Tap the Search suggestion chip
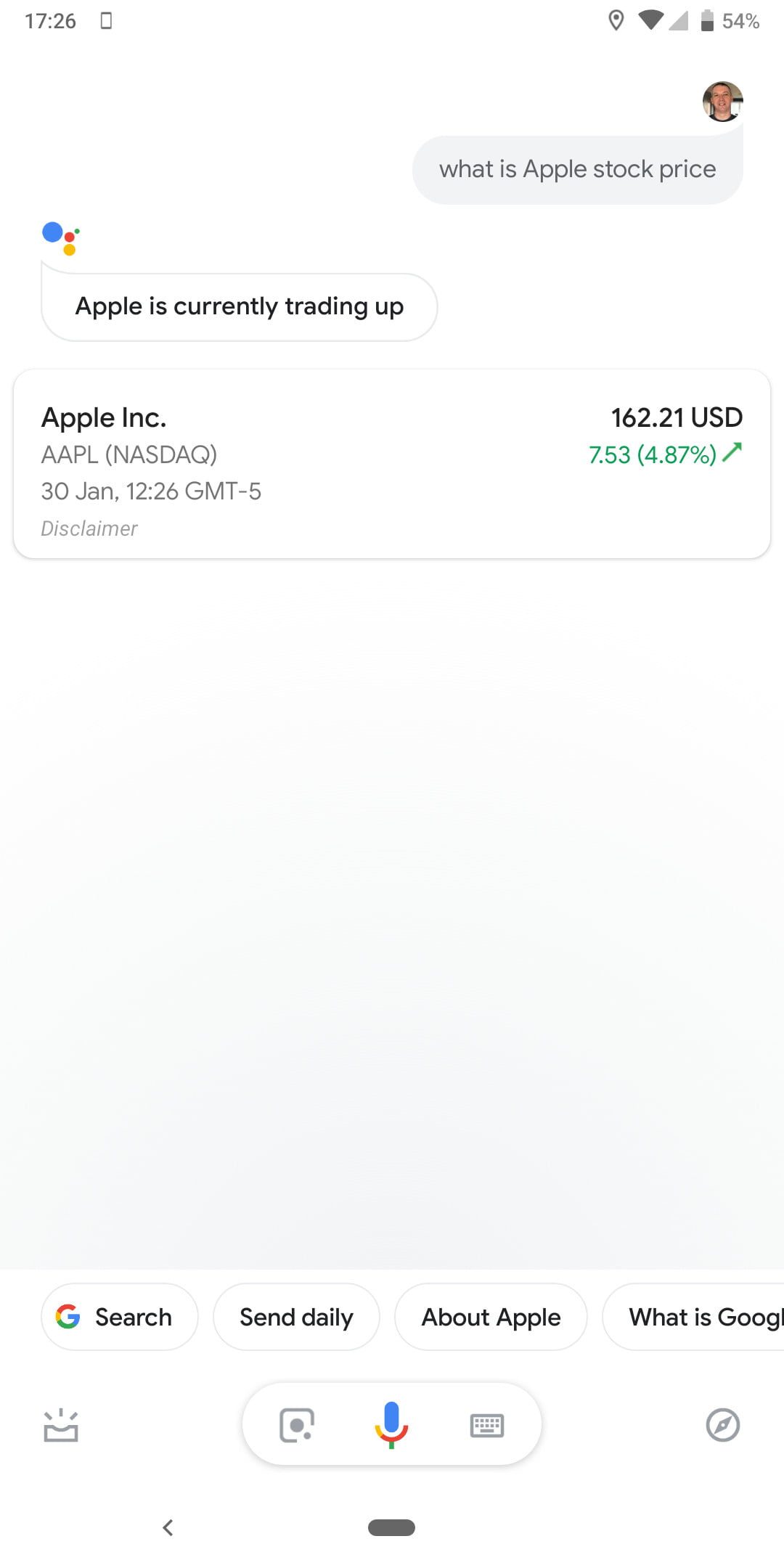784x1568 pixels. (x=120, y=1317)
